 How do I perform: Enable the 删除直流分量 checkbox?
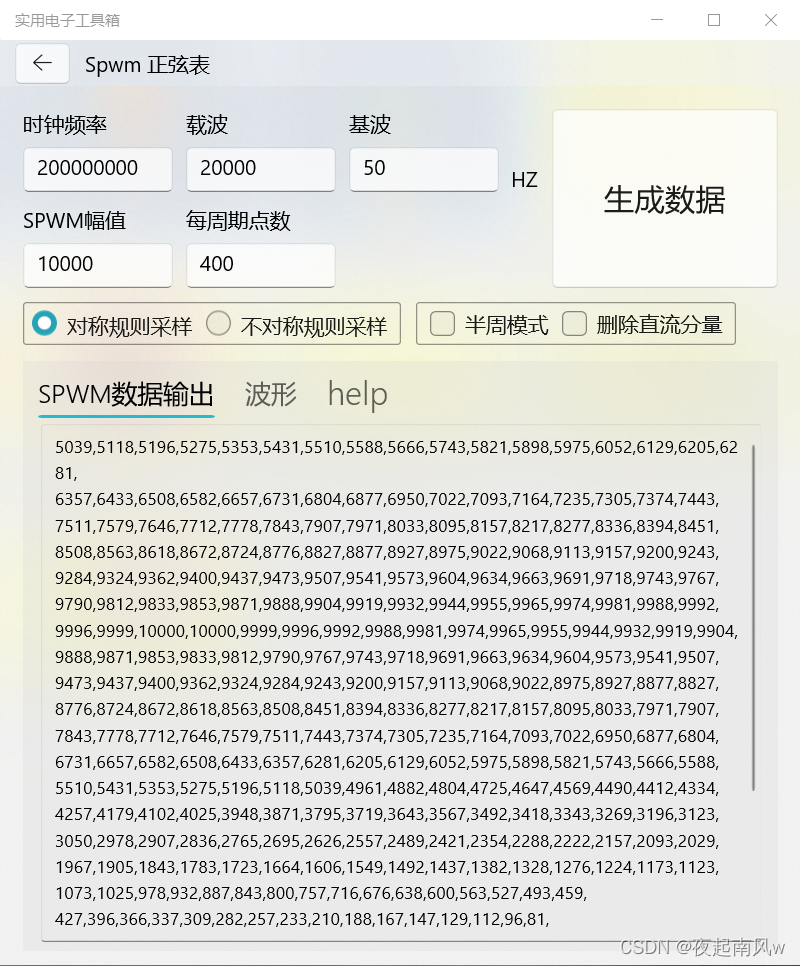[x=574, y=323]
